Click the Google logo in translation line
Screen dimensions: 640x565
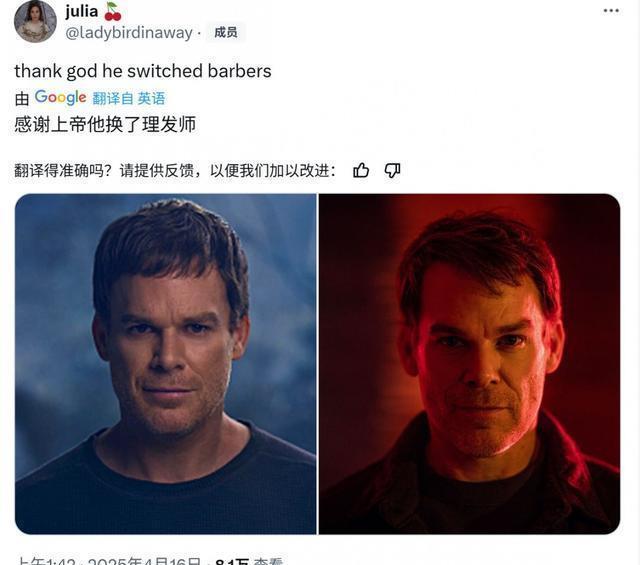(60, 98)
